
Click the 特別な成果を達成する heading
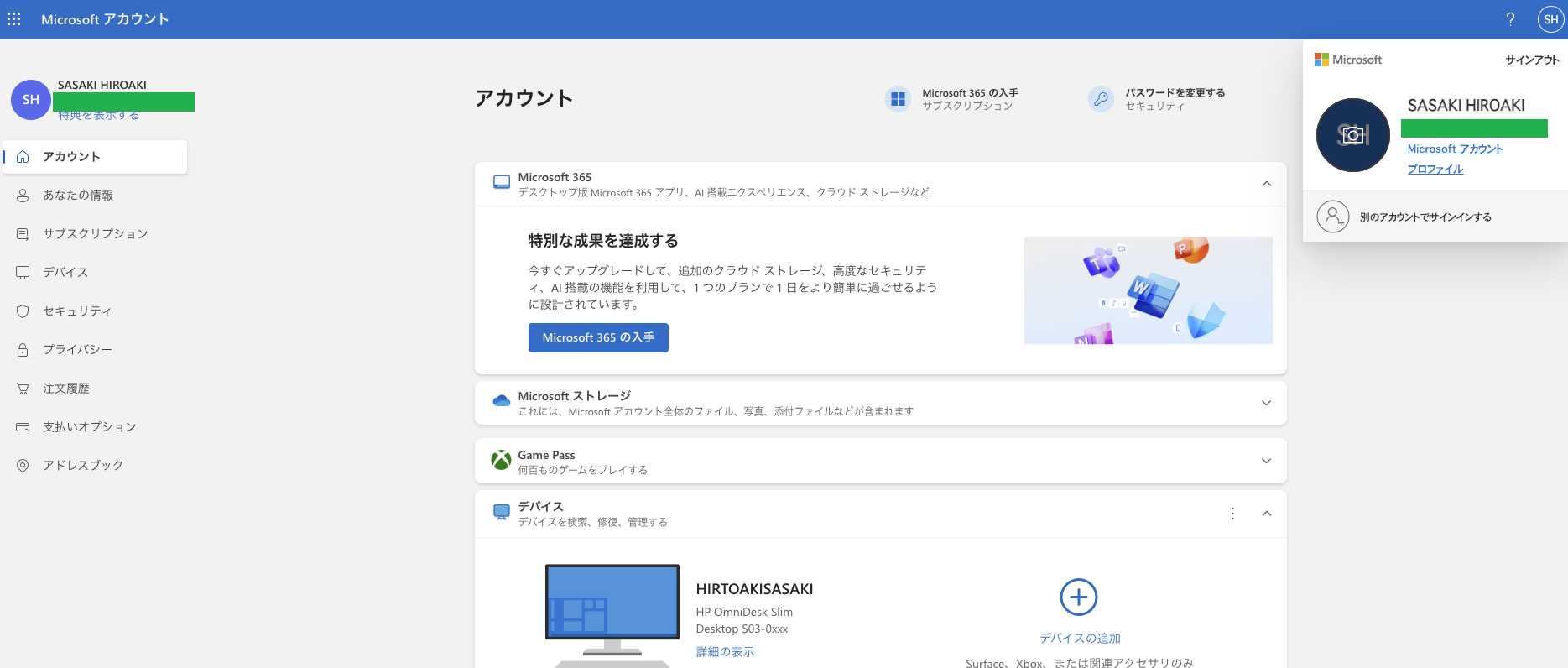coord(603,241)
